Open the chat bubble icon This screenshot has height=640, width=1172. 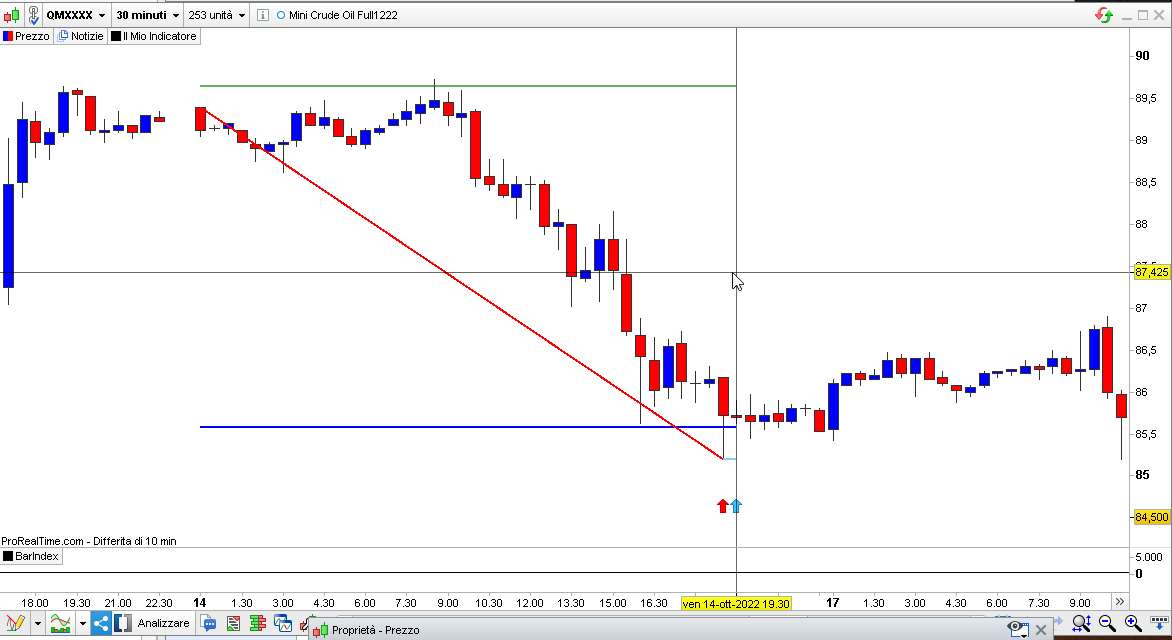point(209,623)
